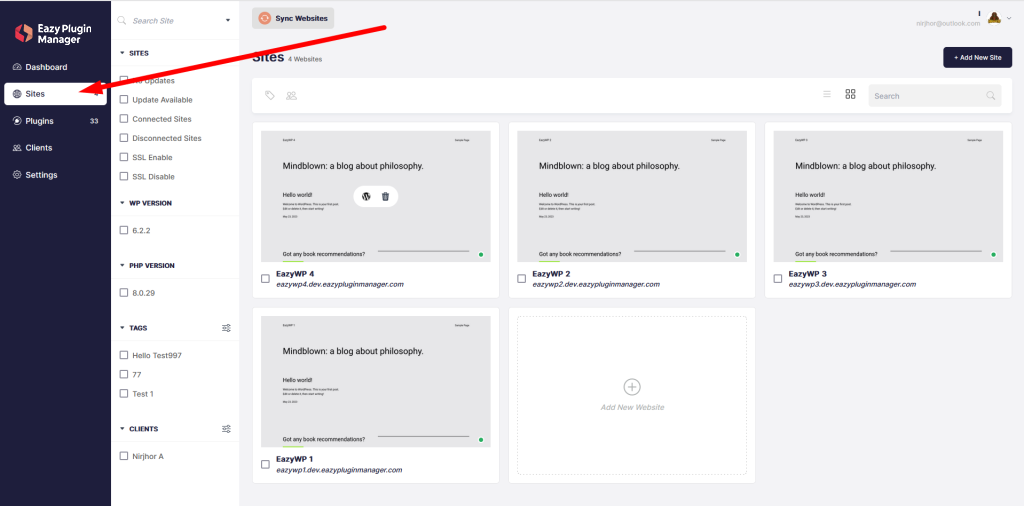Click the EazyWP 2 site title
The image size is (1024, 506).
pos(551,274)
